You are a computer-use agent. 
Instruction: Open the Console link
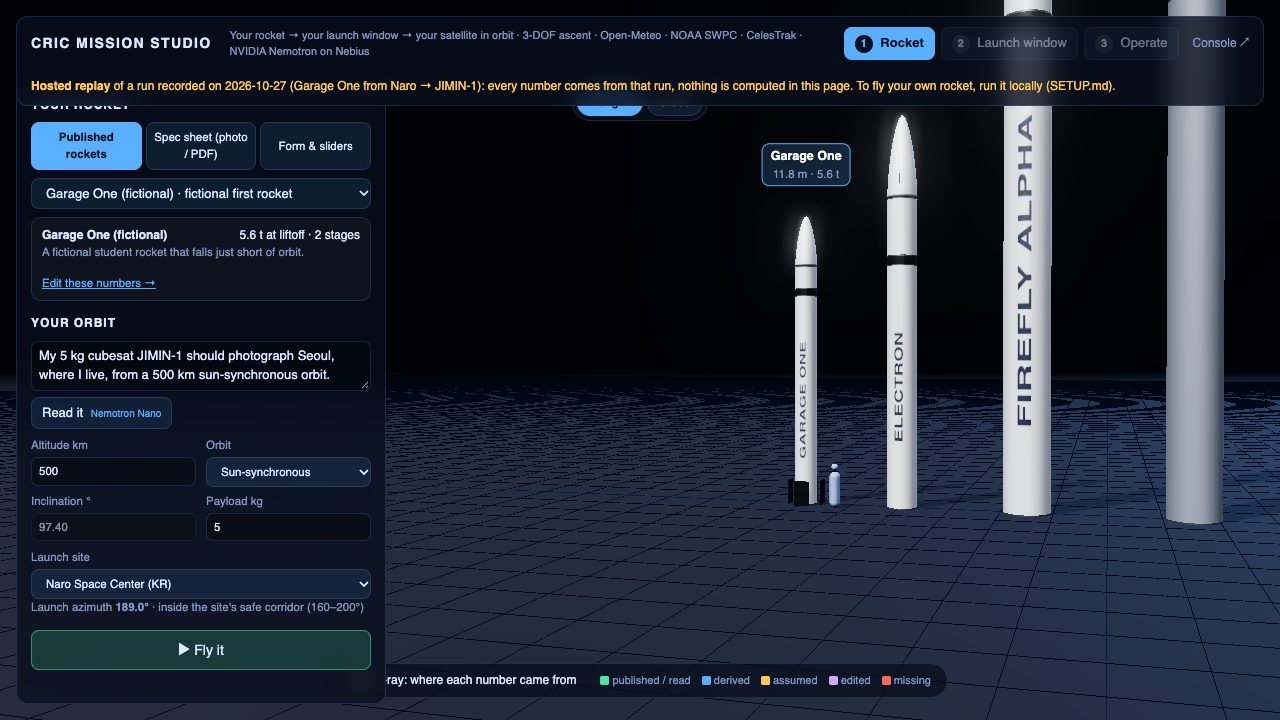point(1221,43)
